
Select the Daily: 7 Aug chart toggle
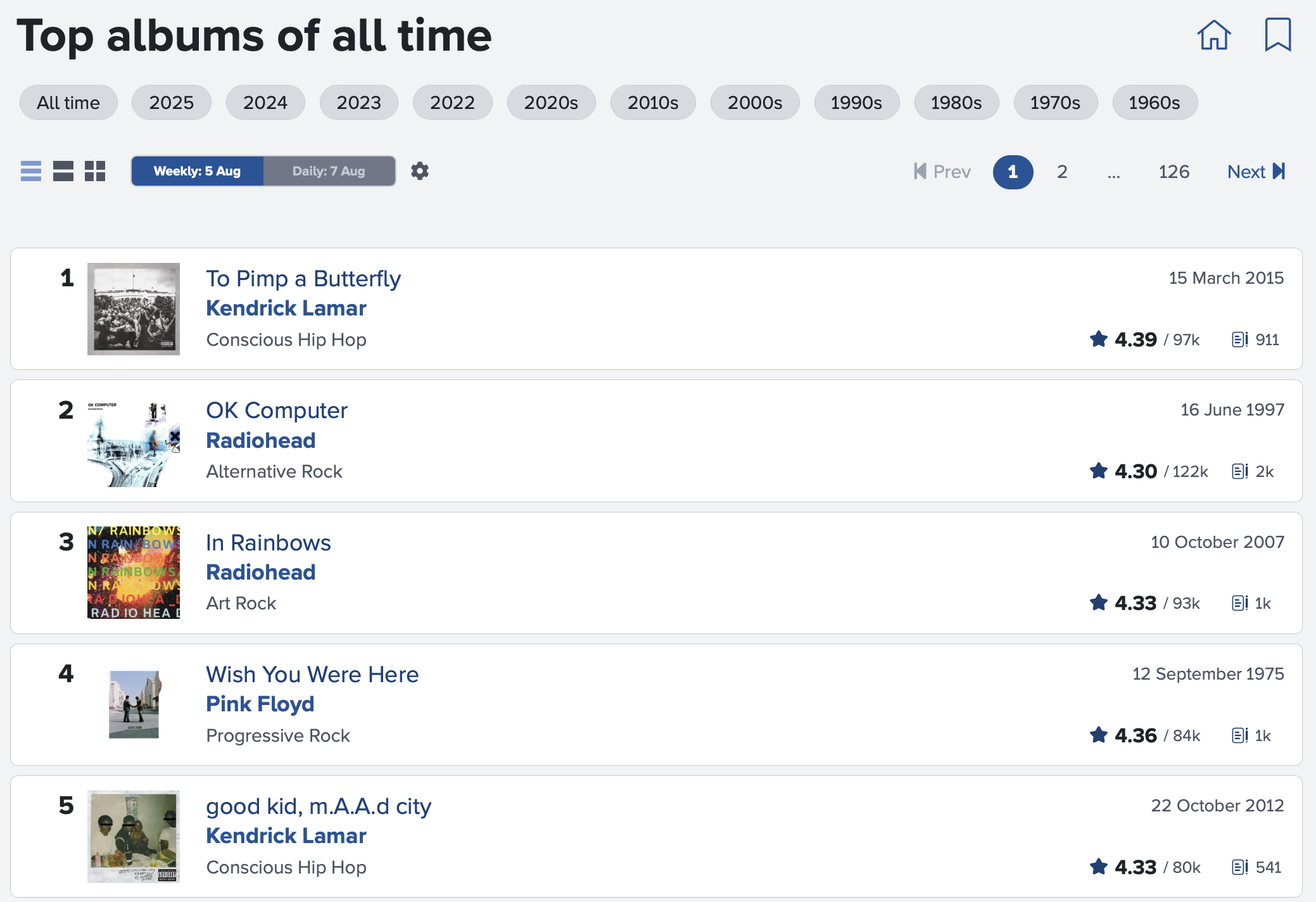click(x=329, y=171)
